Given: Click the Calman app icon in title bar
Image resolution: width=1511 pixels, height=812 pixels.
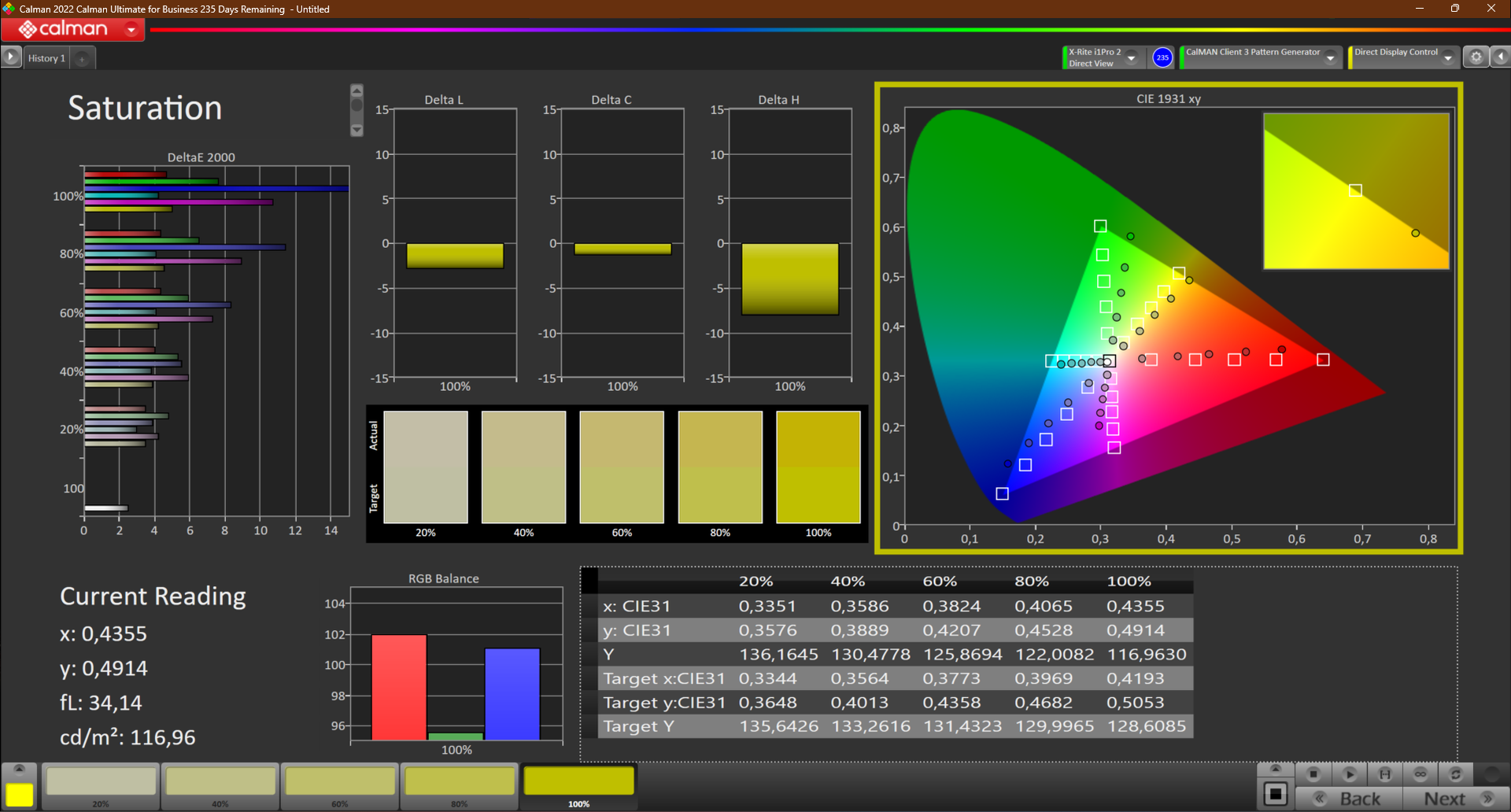Looking at the screenshot, I should (9, 9).
